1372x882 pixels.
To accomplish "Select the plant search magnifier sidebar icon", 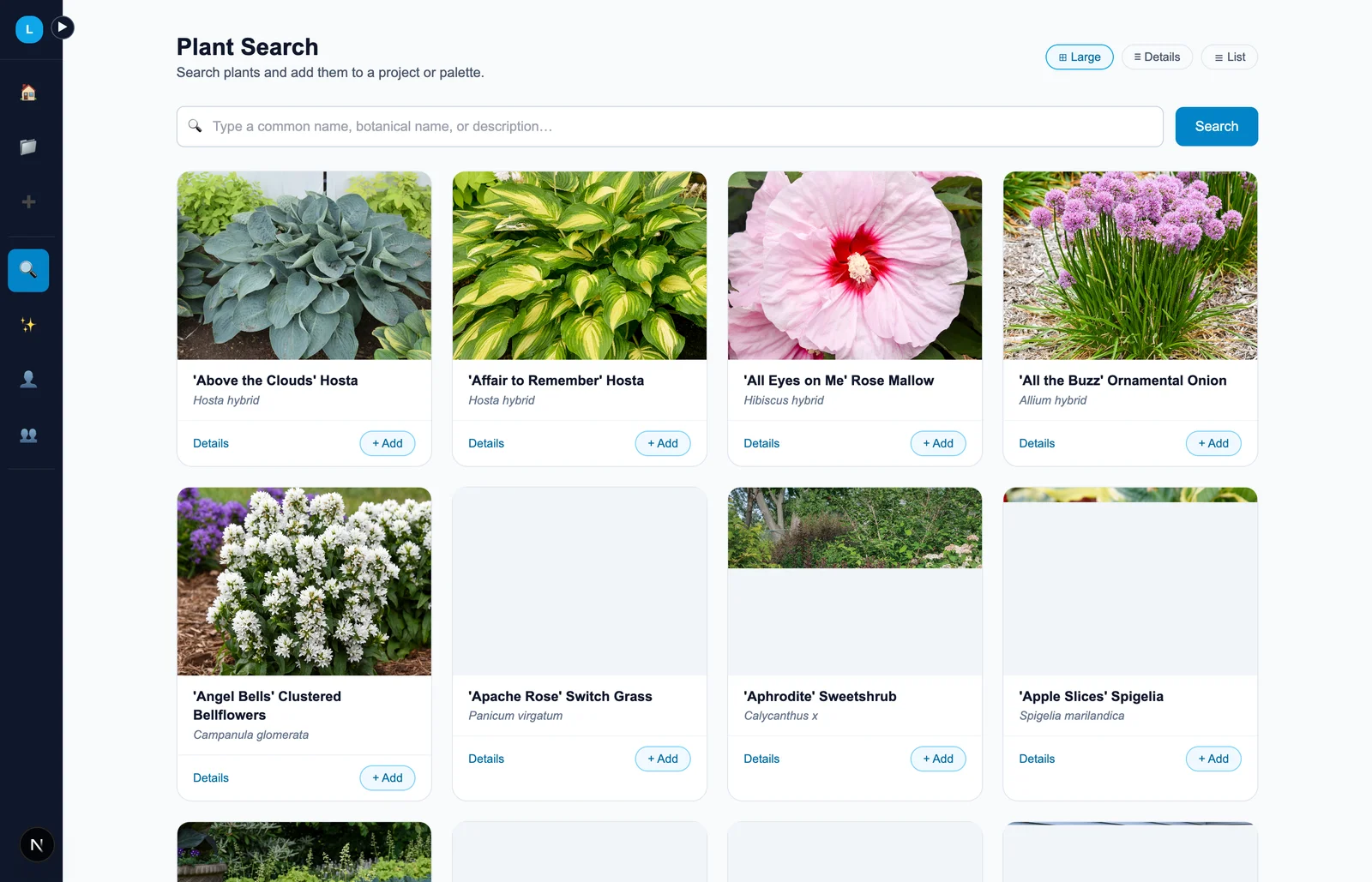I will [x=28, y=270].
